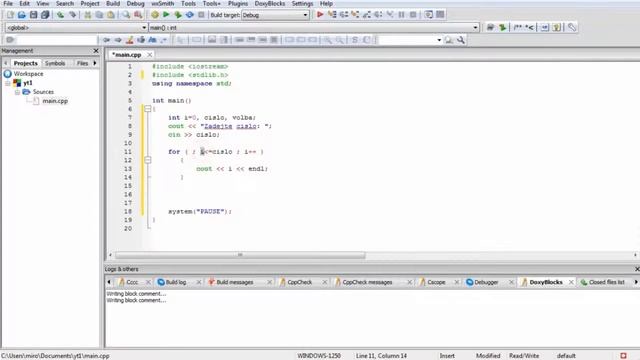
Task: Cut the selection with the scissors icon
Action: click(87, 15)
